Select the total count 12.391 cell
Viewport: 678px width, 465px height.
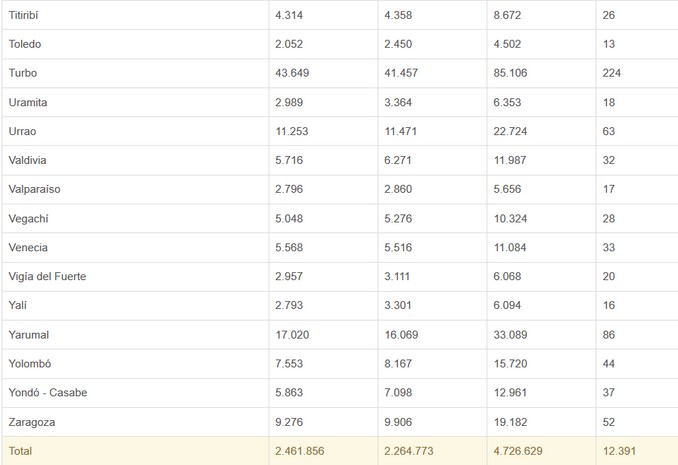coord(620,451)
